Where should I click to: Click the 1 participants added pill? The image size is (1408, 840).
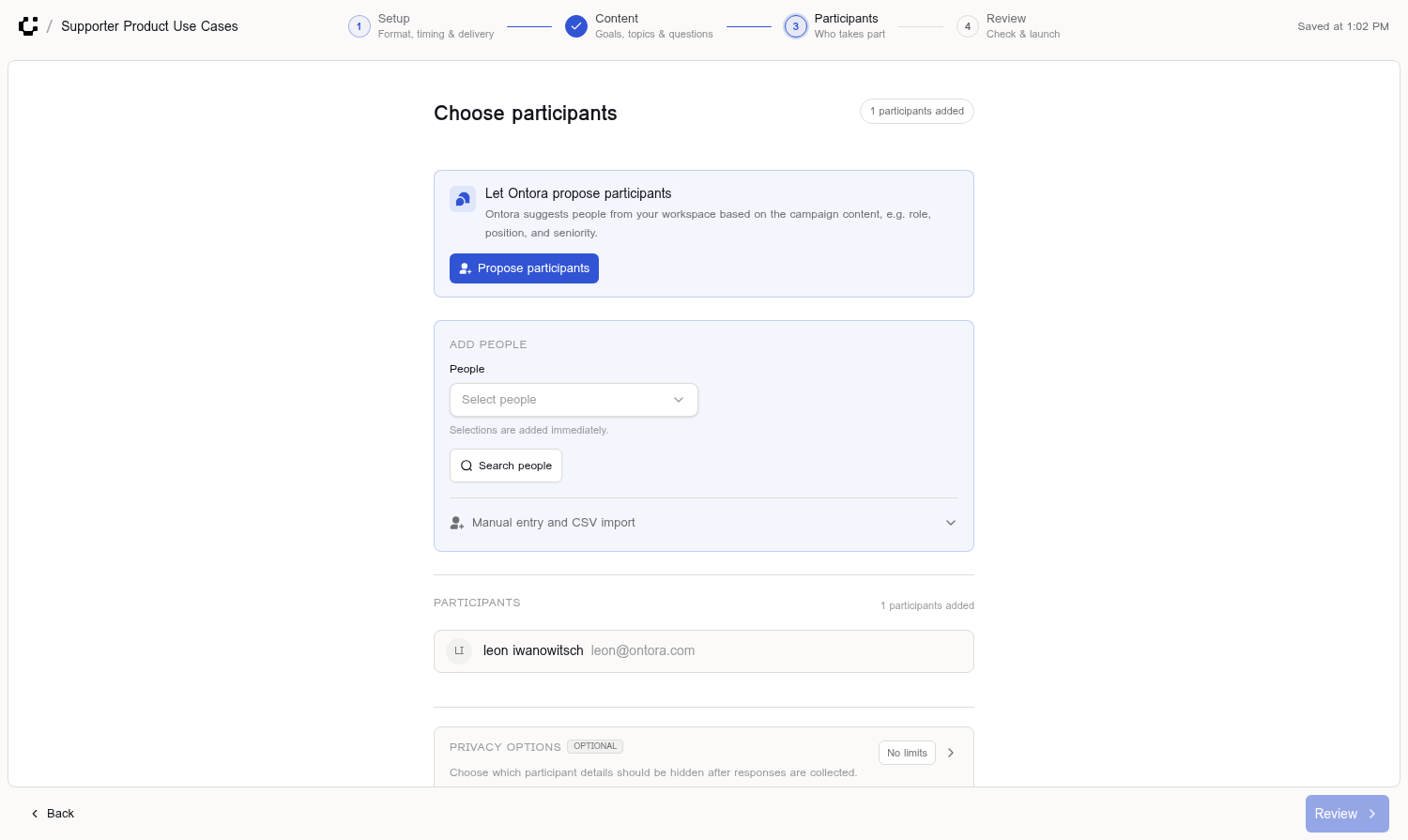coord(917,111)
